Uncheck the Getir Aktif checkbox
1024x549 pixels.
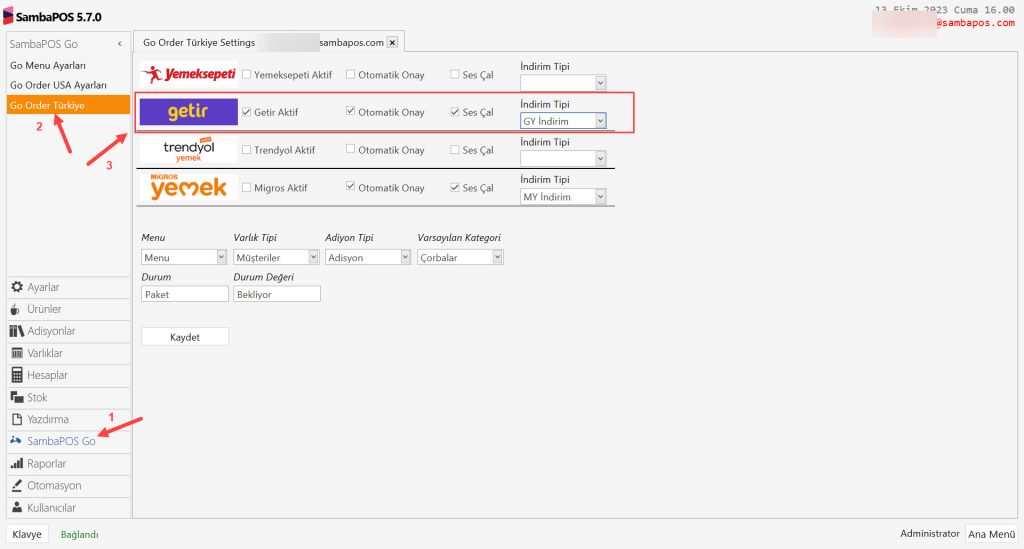[247, 112]
